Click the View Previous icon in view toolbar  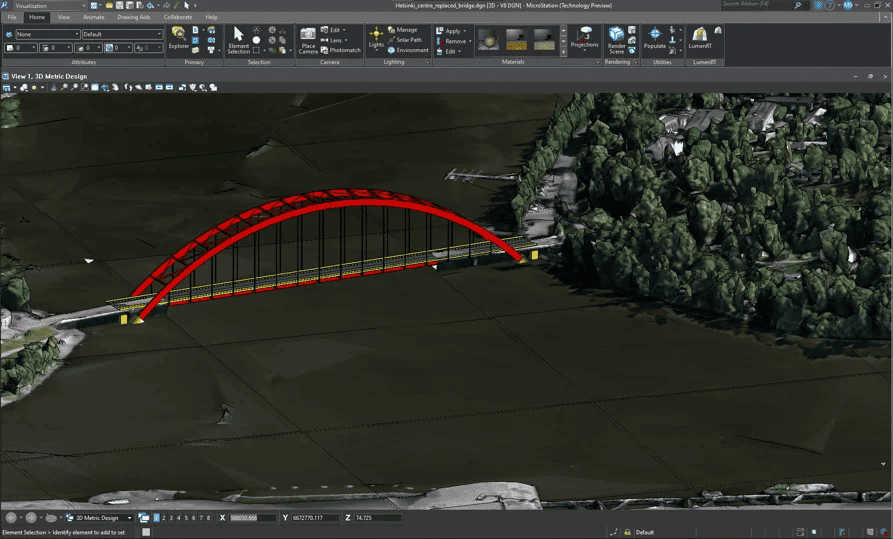point(159,88)
